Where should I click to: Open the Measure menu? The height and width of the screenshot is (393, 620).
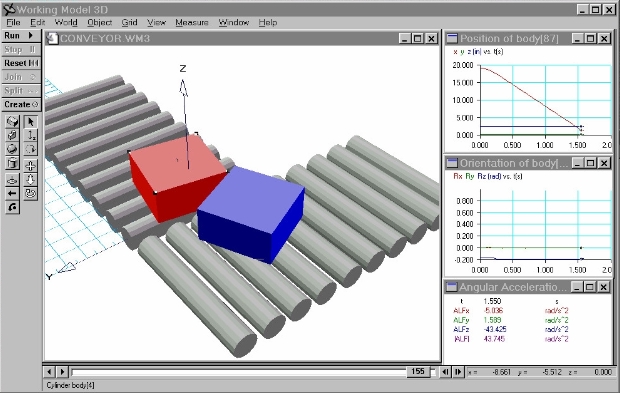192,23
